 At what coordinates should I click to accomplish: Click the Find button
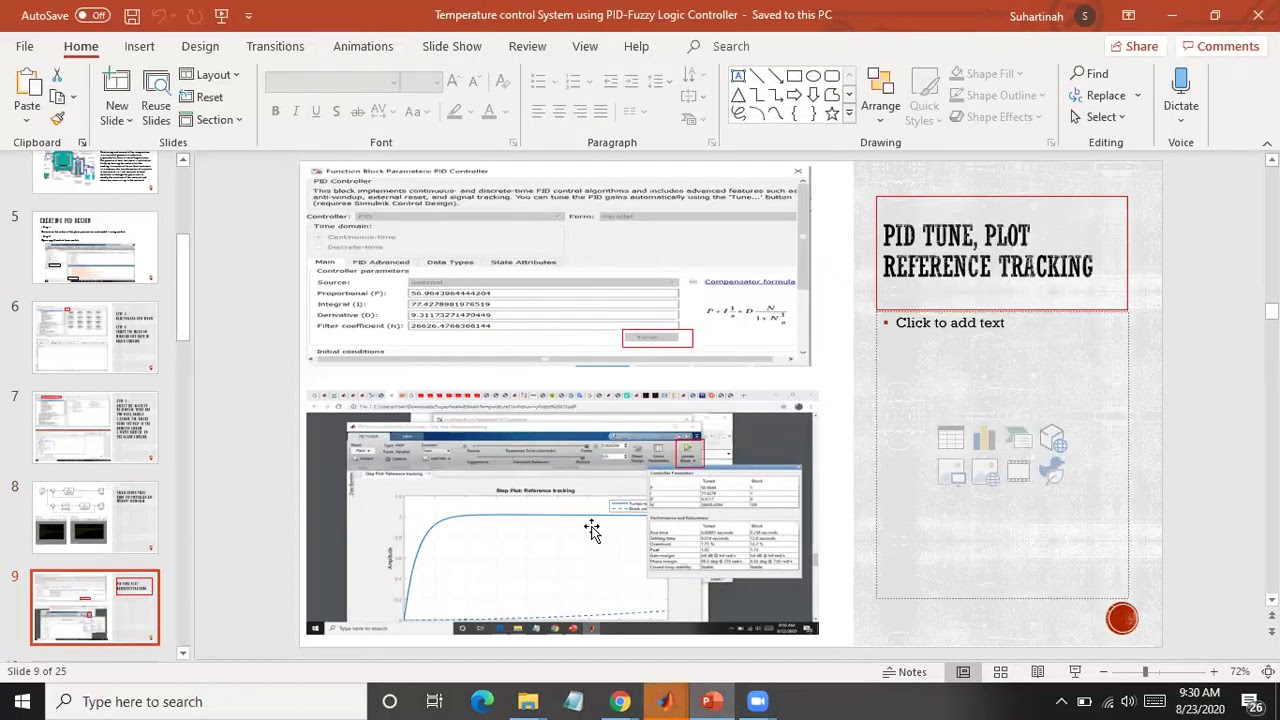click(x=1089, y=74)
